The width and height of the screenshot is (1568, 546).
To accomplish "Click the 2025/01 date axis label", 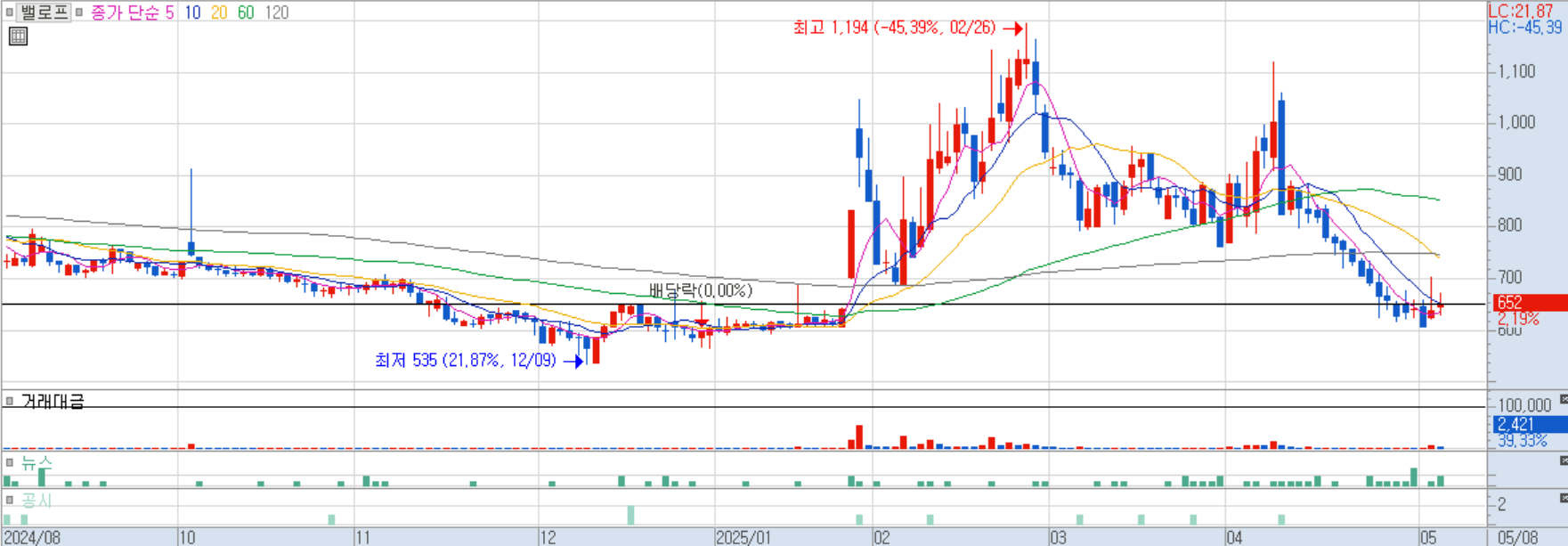I will [x=743, y=537].
